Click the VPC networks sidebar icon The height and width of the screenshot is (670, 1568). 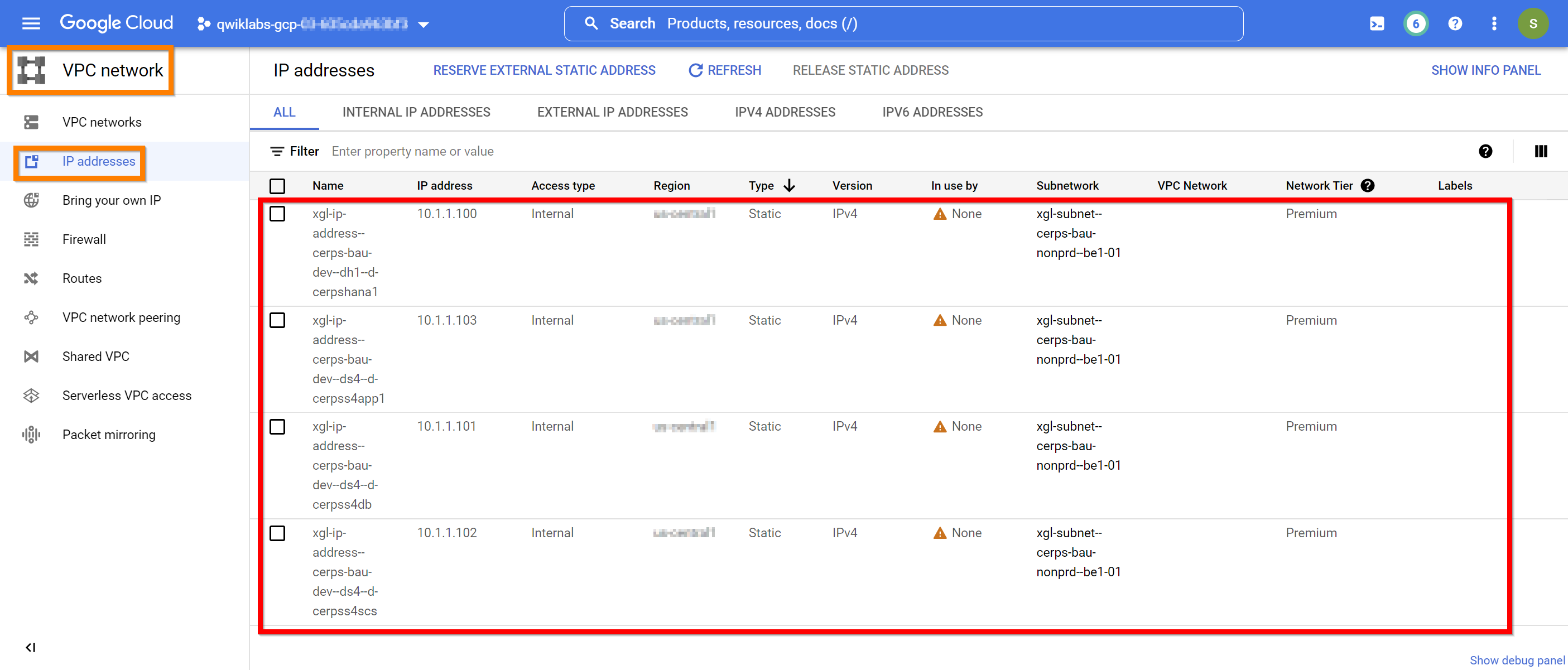(31, 122)
